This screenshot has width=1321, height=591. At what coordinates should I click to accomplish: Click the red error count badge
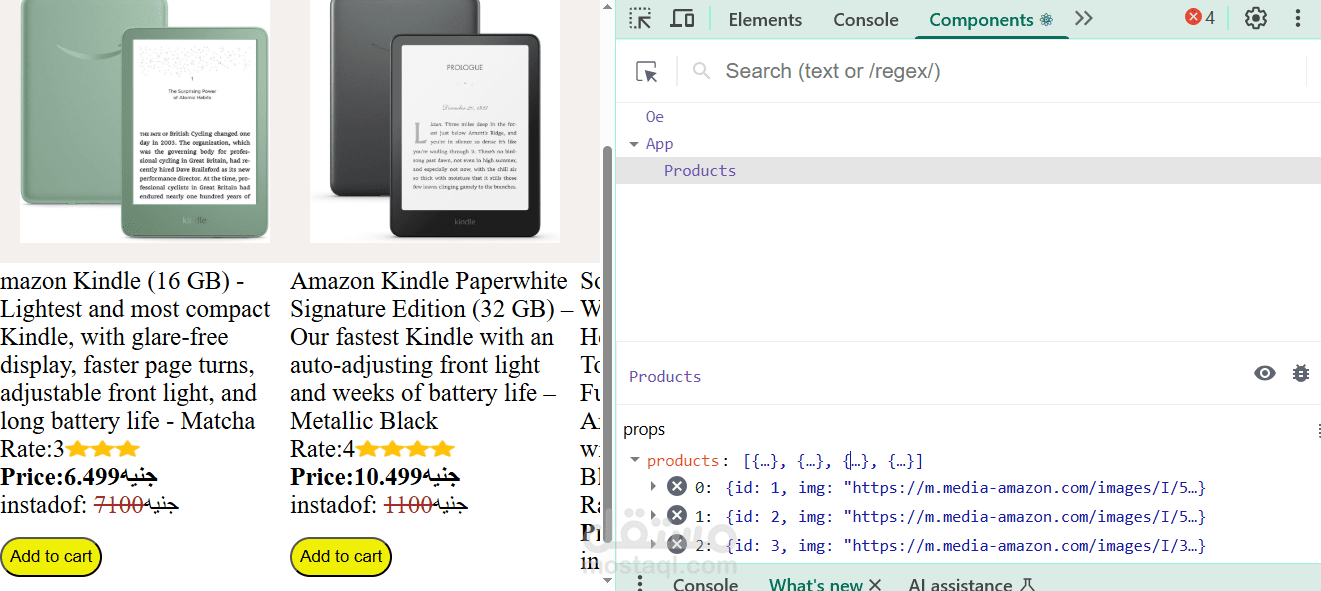point(1200,18)
